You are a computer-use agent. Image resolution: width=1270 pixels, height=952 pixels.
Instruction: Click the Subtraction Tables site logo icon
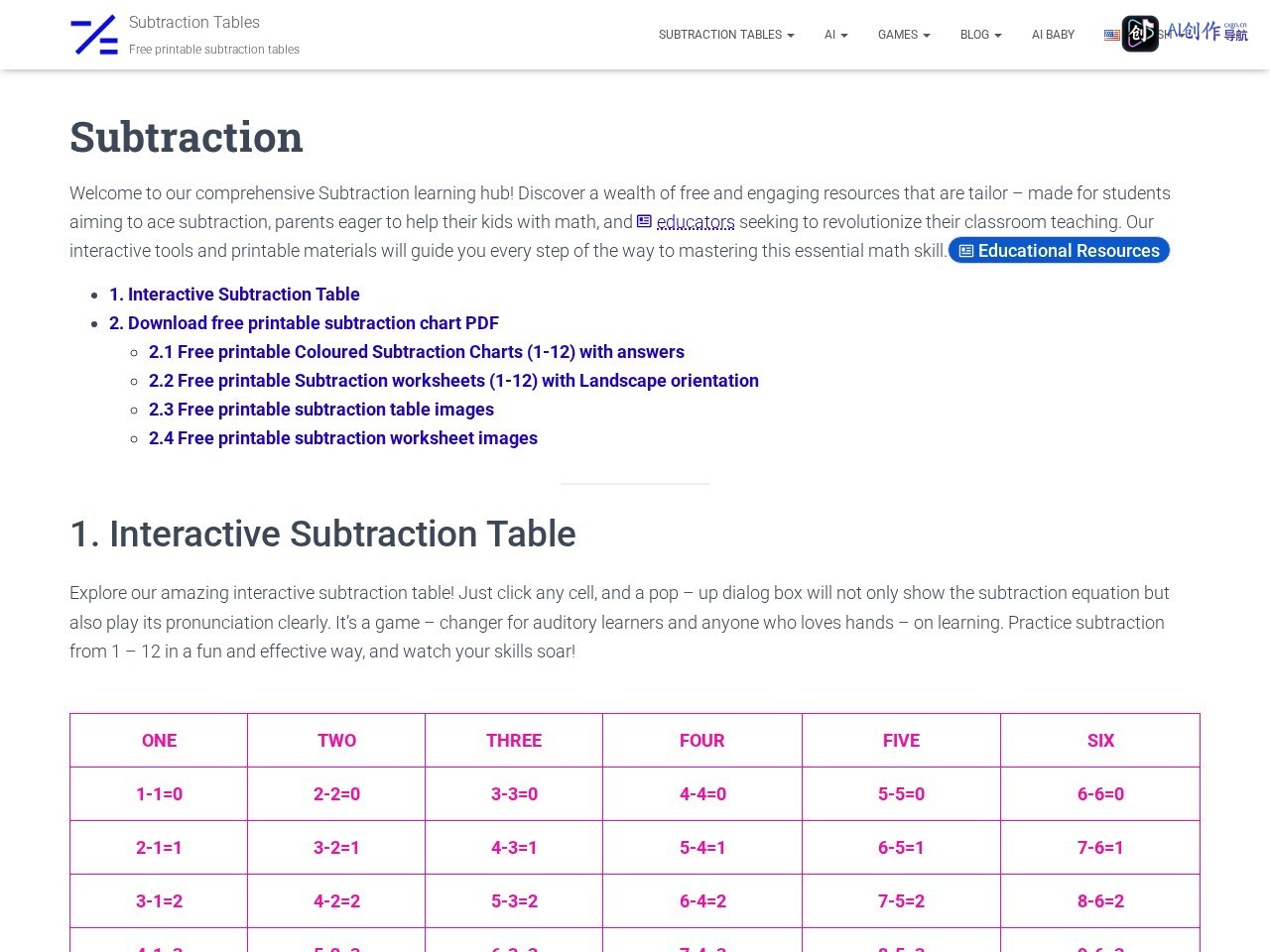point(94,36)
